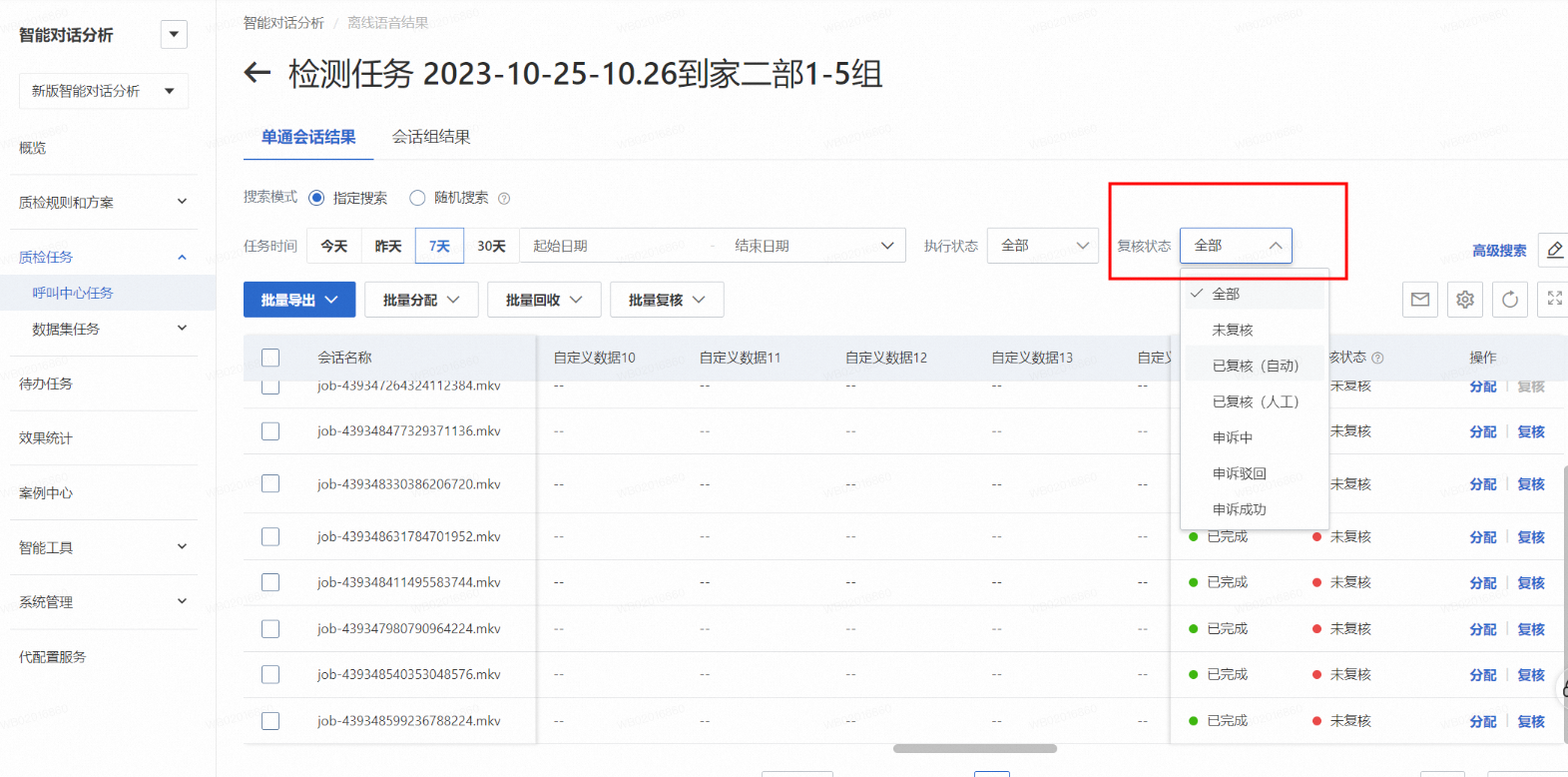Open 批量导出 dropdown button

(299, 300)
